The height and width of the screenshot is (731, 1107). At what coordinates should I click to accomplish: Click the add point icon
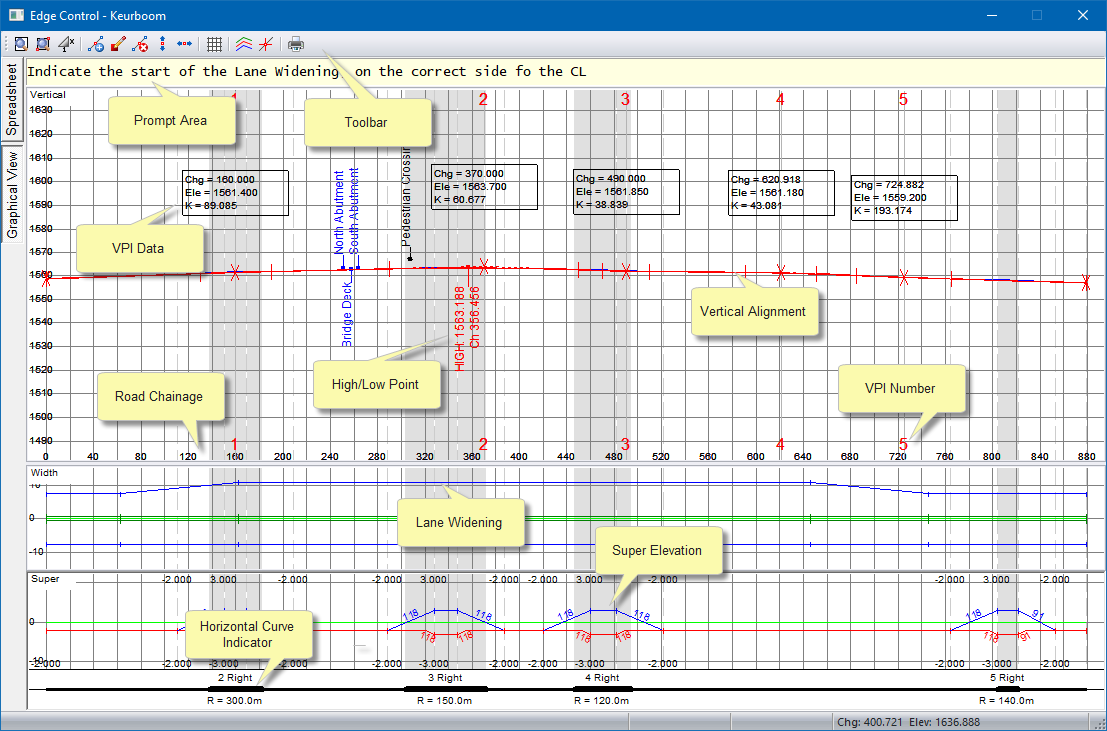96,44
